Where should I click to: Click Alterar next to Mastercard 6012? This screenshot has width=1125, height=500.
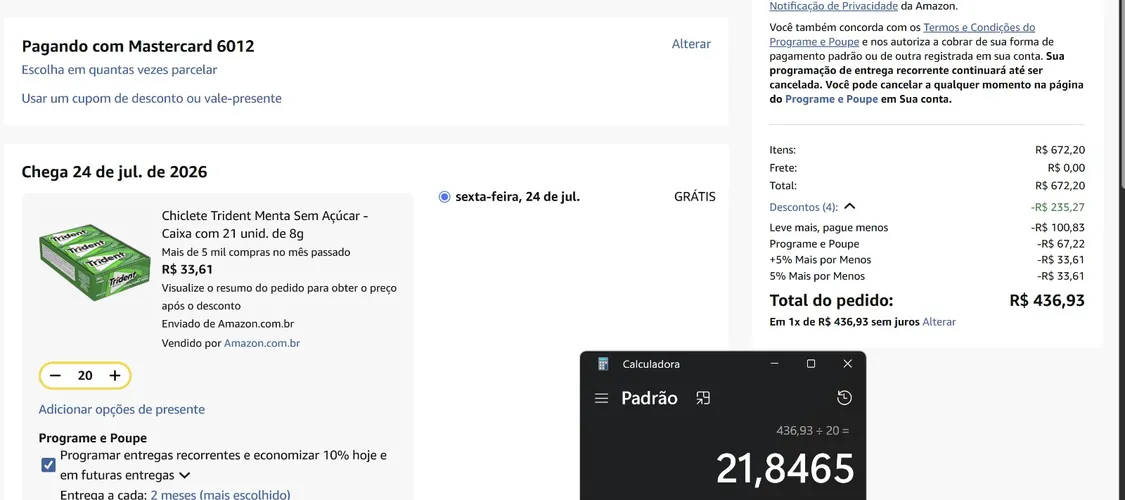691,44
